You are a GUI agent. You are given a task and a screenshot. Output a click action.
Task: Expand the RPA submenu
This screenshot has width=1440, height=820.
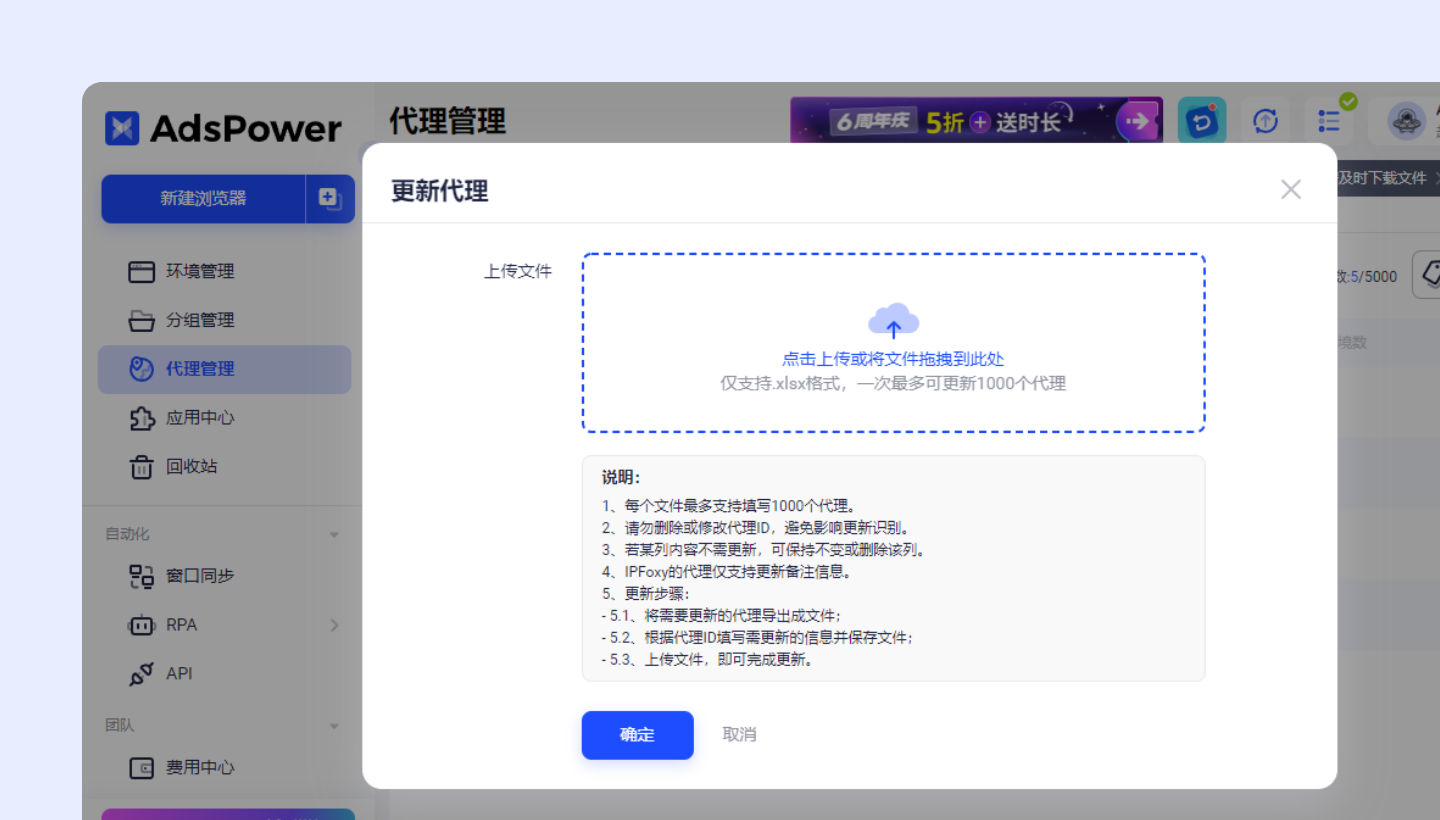[335, 624]
